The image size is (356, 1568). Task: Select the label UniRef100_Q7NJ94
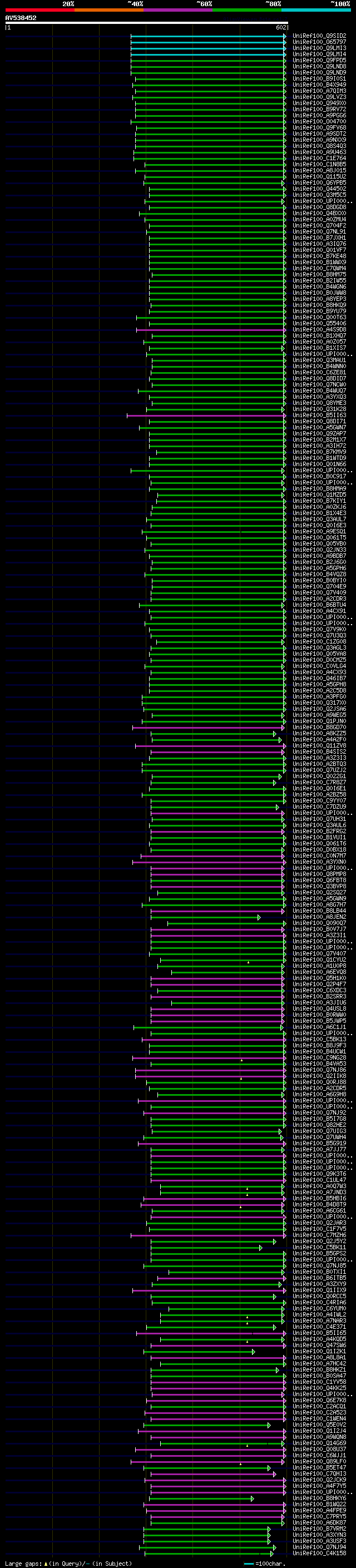[x=319, y=1547]
